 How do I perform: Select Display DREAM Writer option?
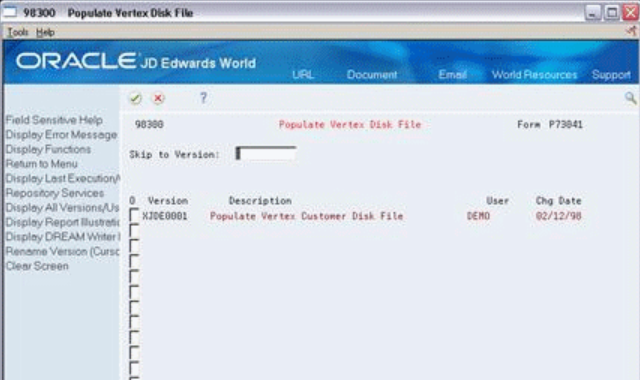[x=63, y=237]
